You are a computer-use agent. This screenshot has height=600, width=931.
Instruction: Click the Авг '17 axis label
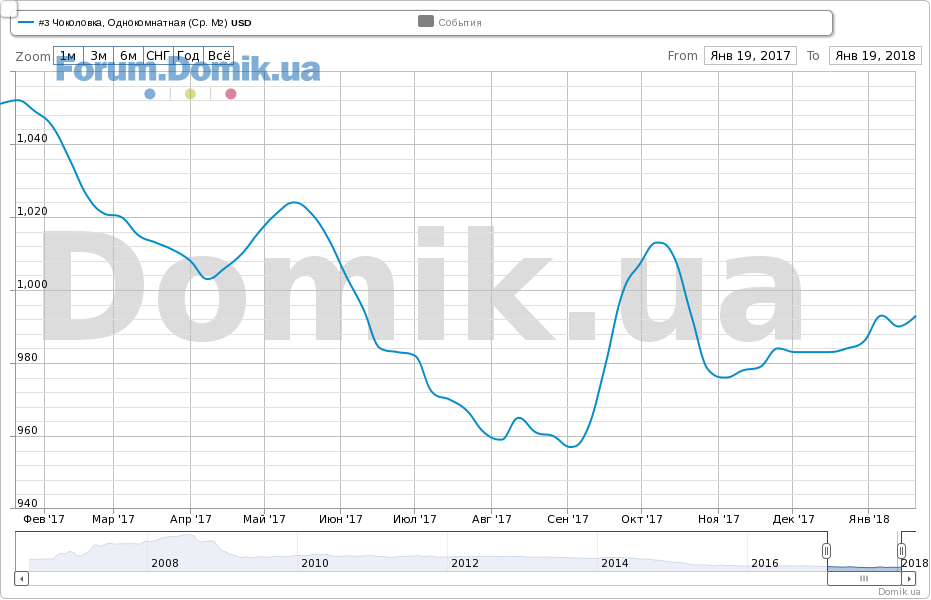point(492,519)
